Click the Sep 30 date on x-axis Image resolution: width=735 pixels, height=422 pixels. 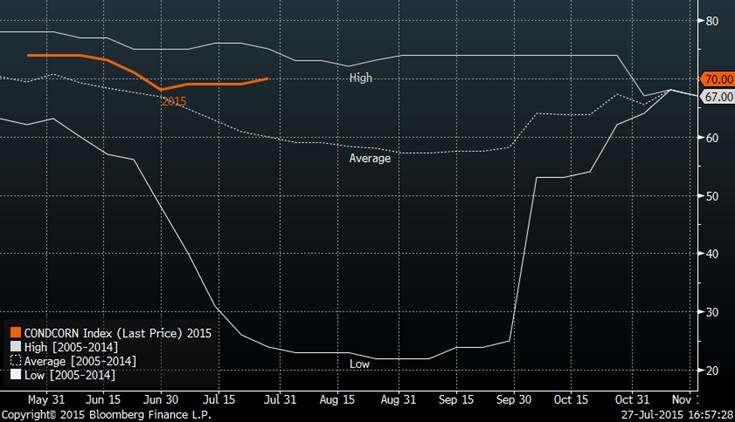click(x=514, y=398)
